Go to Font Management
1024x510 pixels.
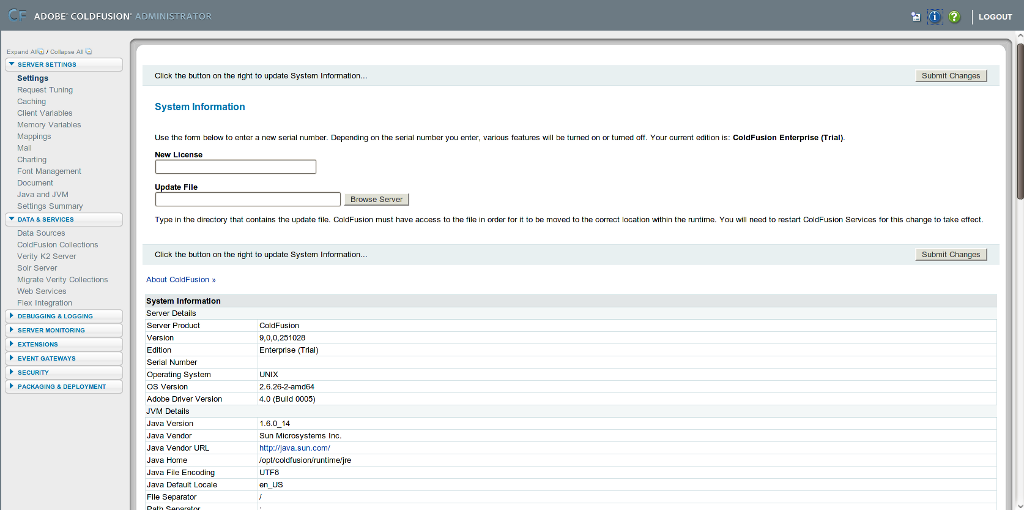point(49,171)
